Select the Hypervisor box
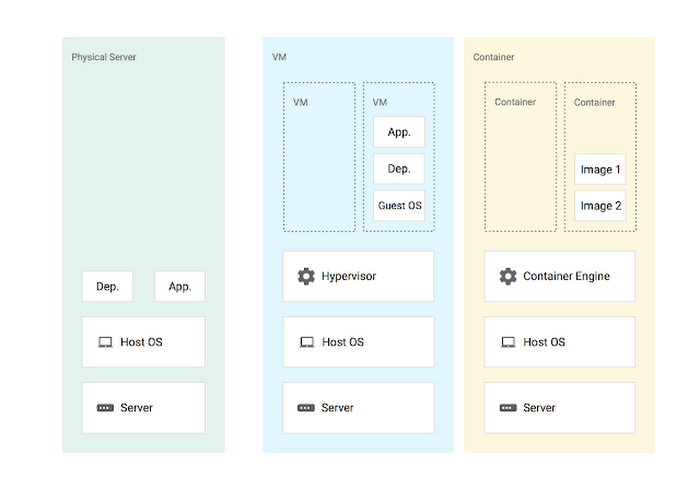This screenshot has width=700, height=489. pos(358,276)
